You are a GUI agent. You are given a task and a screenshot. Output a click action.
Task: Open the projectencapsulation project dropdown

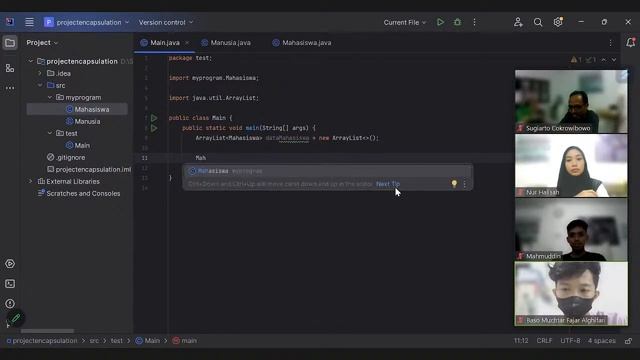(87, 22)
